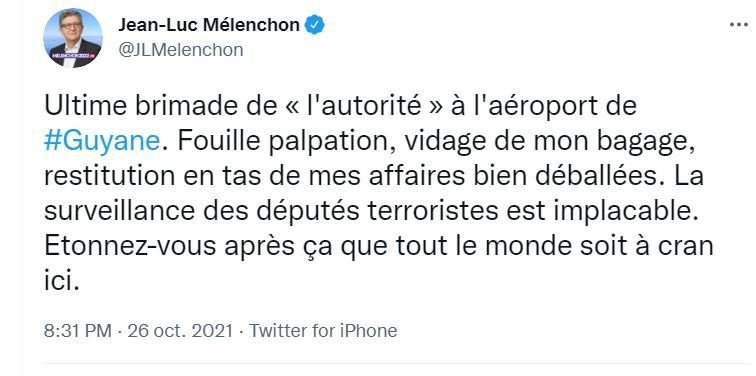Click the MELENCHON2022 banner on the avatar
The height and width of the screenshot is (376, 756).
click(x=73, y=56)
